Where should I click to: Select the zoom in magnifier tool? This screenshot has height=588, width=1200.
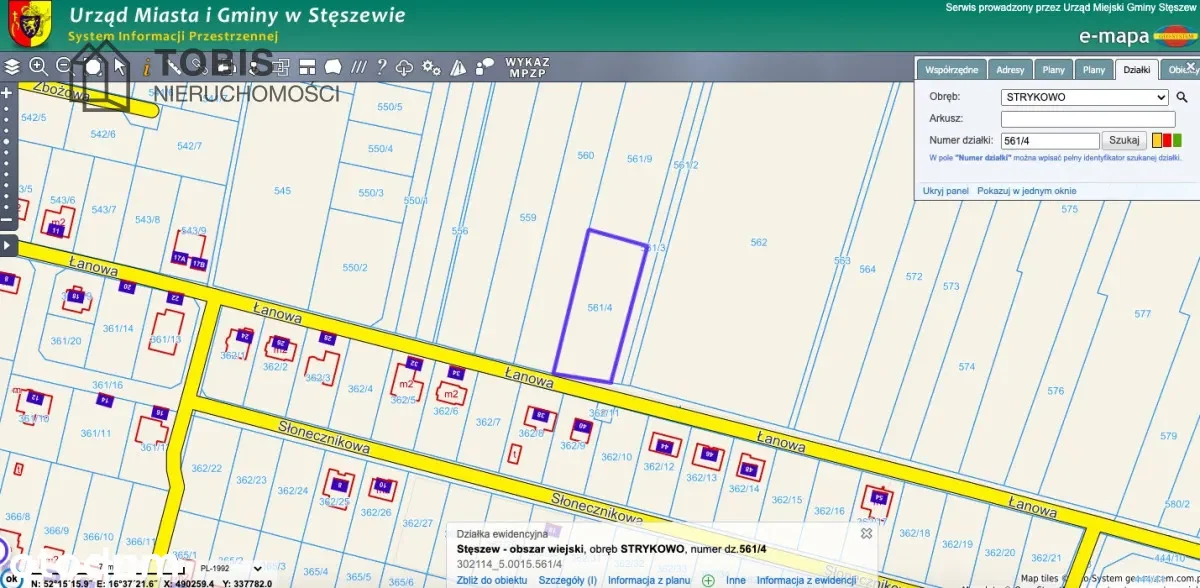(39, 67)
